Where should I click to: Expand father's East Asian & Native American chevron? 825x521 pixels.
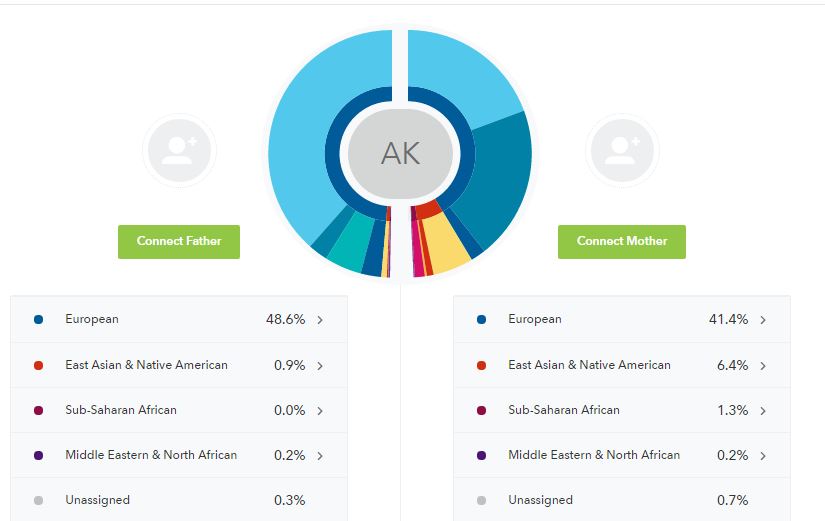click(320, 366)
